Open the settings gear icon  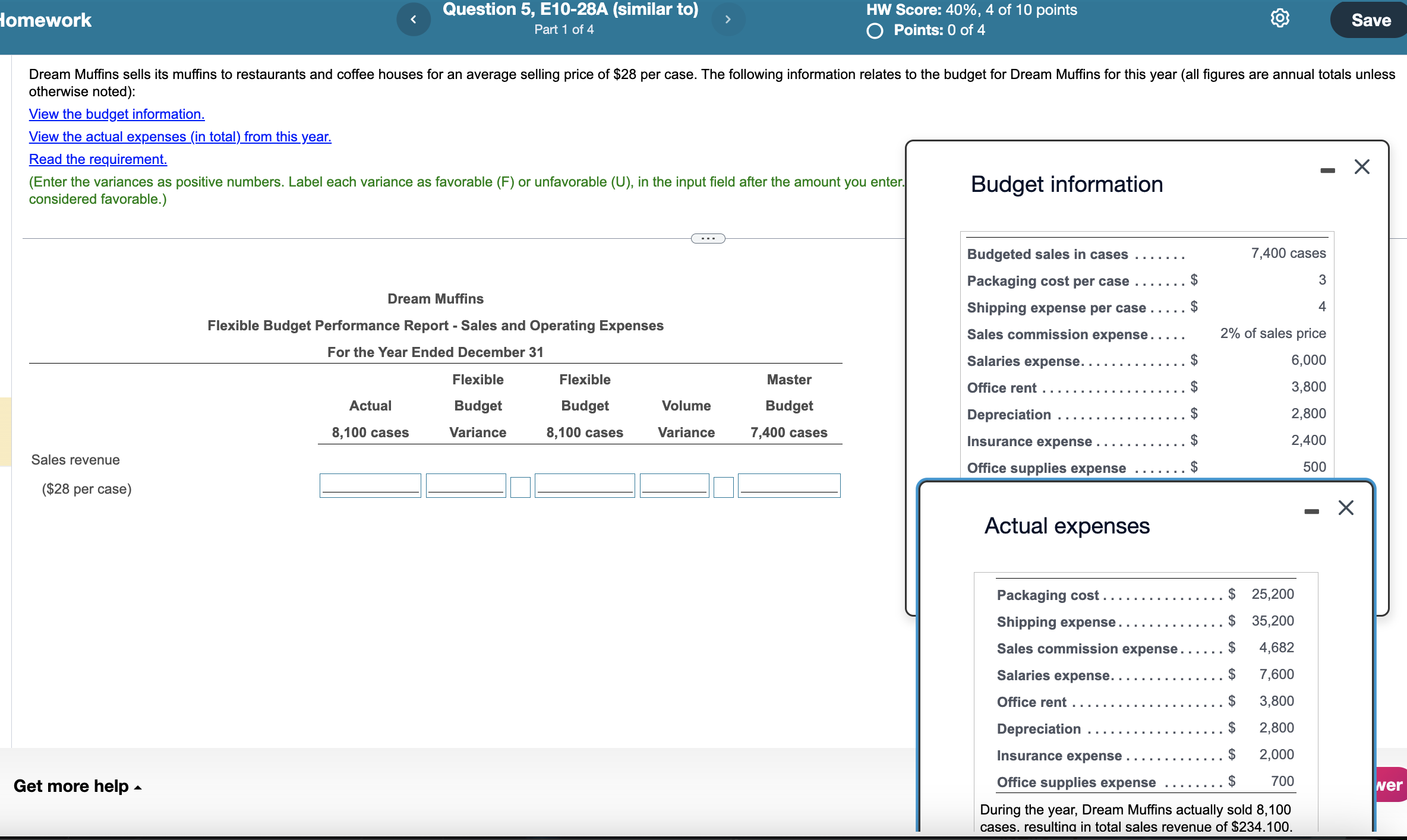point(1279,18)
